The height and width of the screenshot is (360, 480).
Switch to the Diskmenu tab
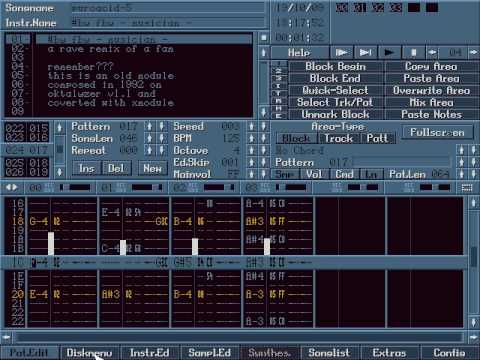(x=89, y=353)
